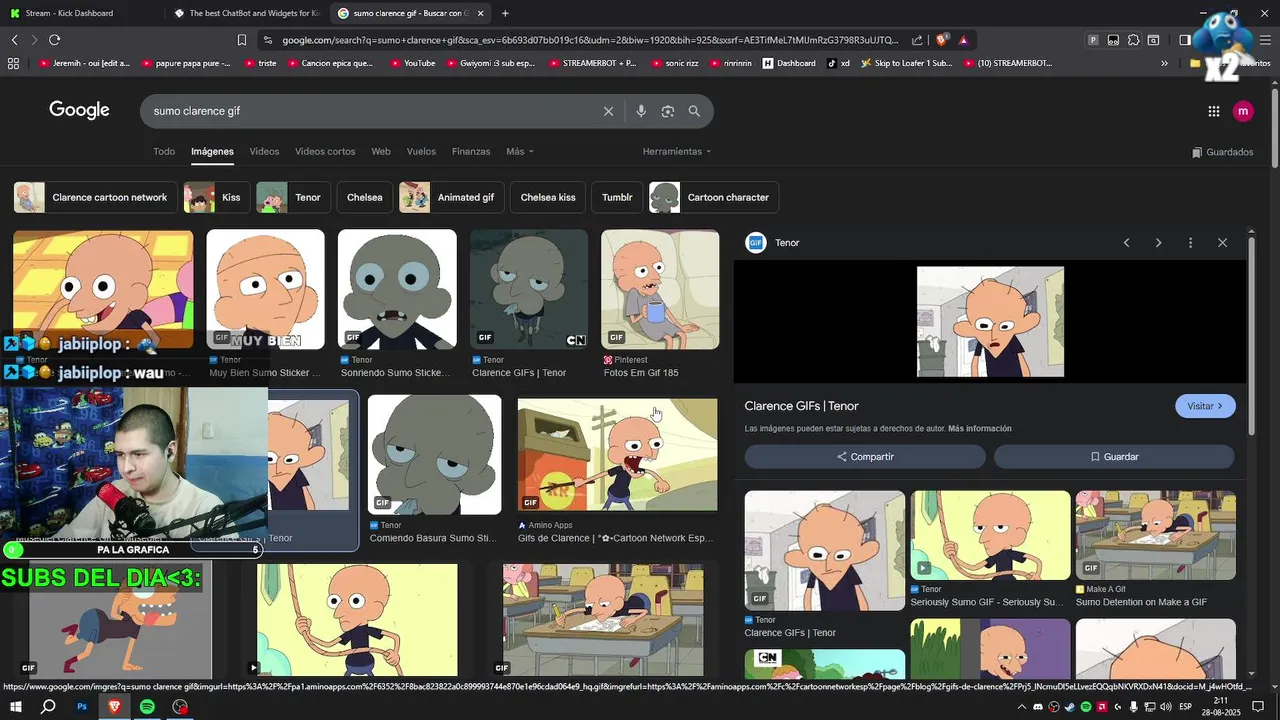The image size is (1280, 720).
Task: Open Steam from the system tray
Action: (x=1069, y=707)
